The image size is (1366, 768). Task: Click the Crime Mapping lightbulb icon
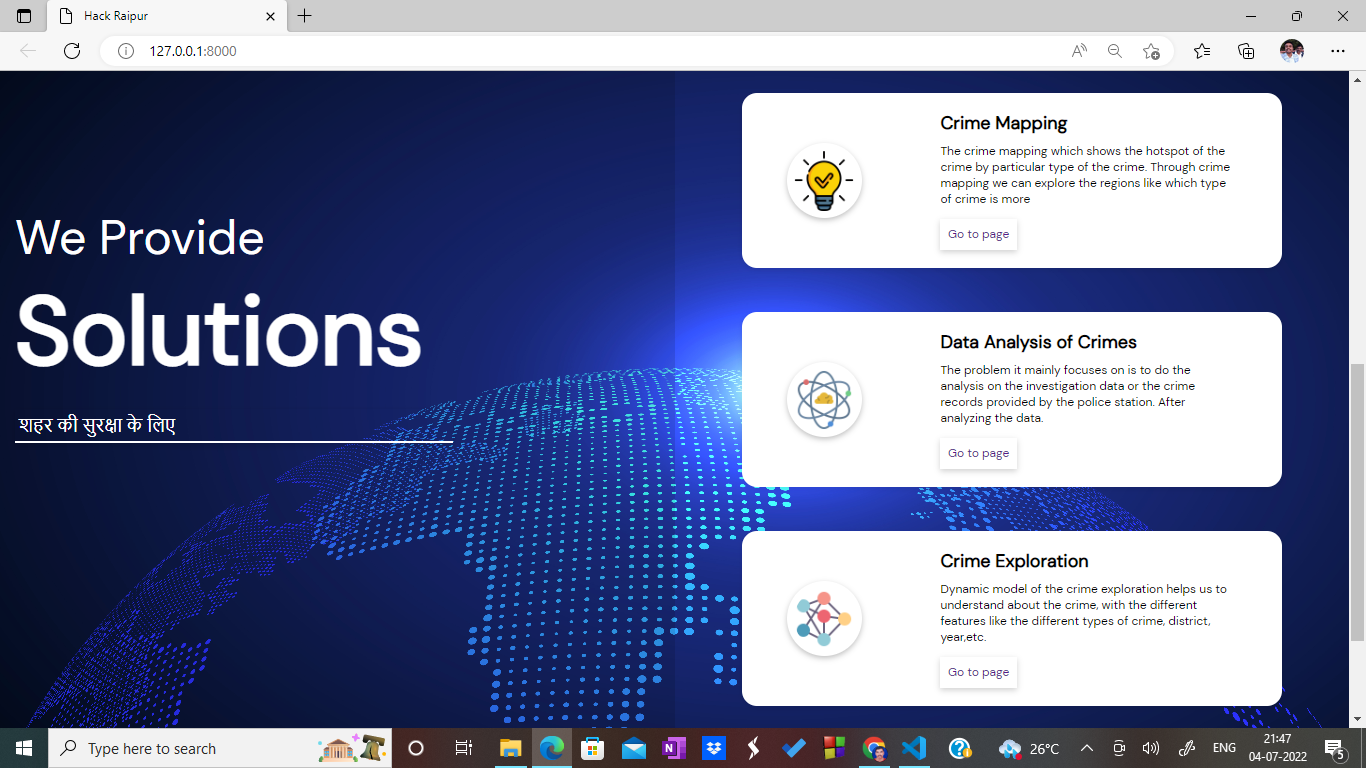click(x=824, y=181)
